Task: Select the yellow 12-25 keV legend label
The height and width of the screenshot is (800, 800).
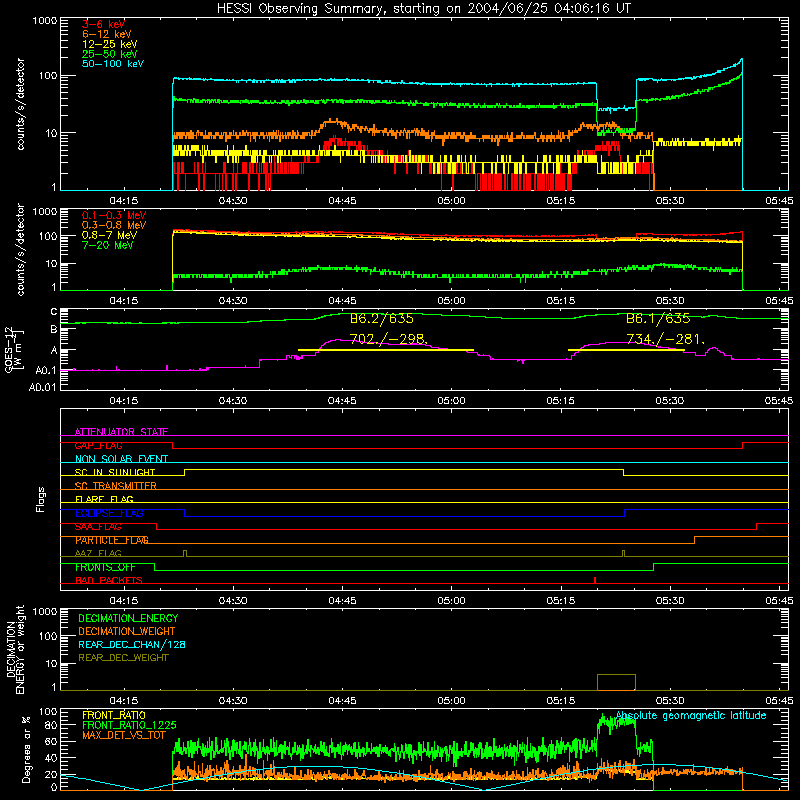Action: [x=109, y=44]
